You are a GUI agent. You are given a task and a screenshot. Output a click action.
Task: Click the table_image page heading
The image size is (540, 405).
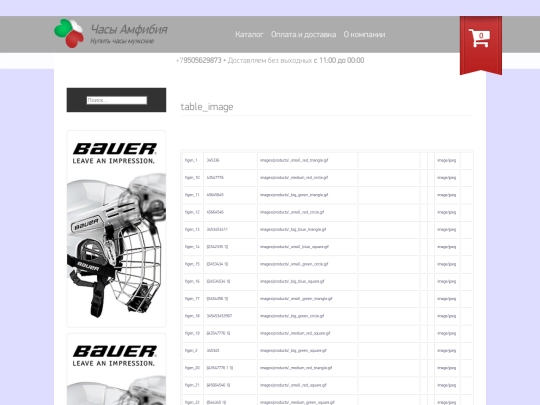pyautogui.click(x=207, y=107)
